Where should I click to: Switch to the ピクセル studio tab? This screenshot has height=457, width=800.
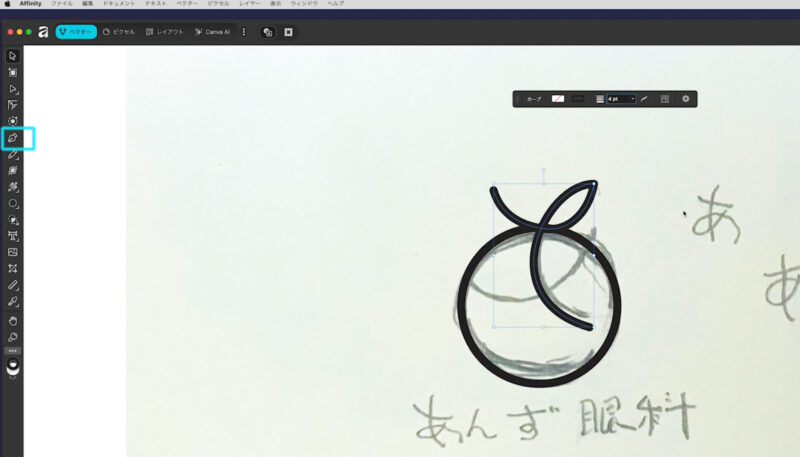[119, 32]
